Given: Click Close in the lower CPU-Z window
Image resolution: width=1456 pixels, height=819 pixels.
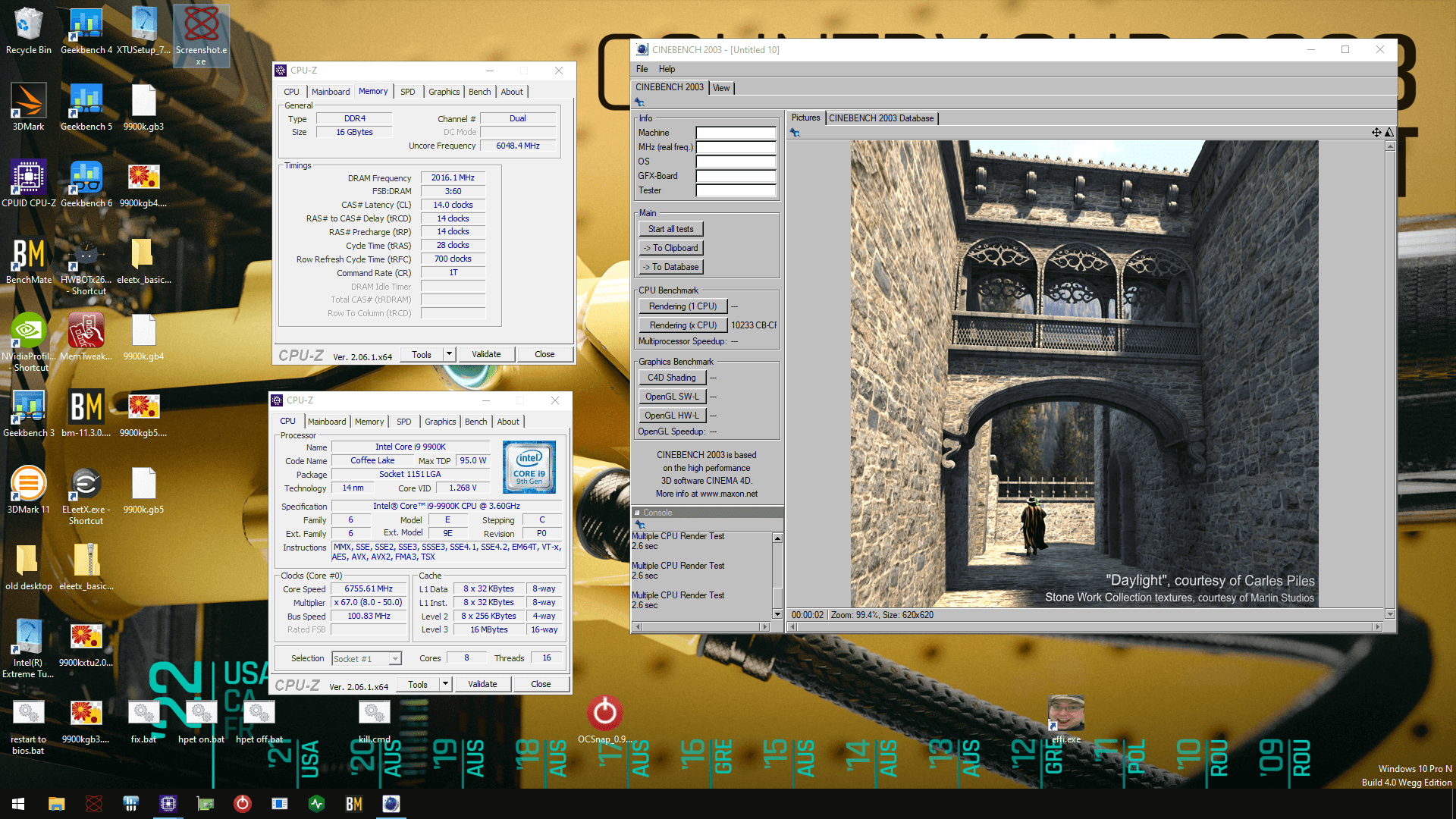Looking at the screenshot, I should (x=541, y=684).
